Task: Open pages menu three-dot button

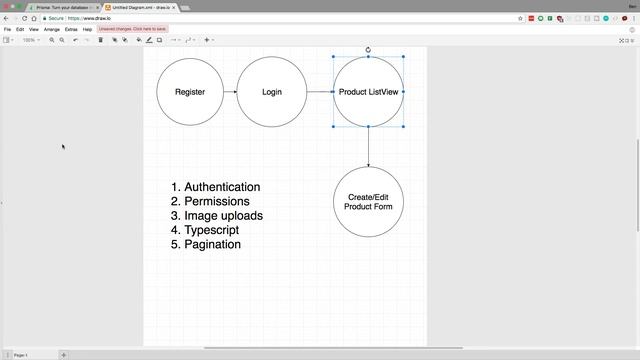Action: 7,355
